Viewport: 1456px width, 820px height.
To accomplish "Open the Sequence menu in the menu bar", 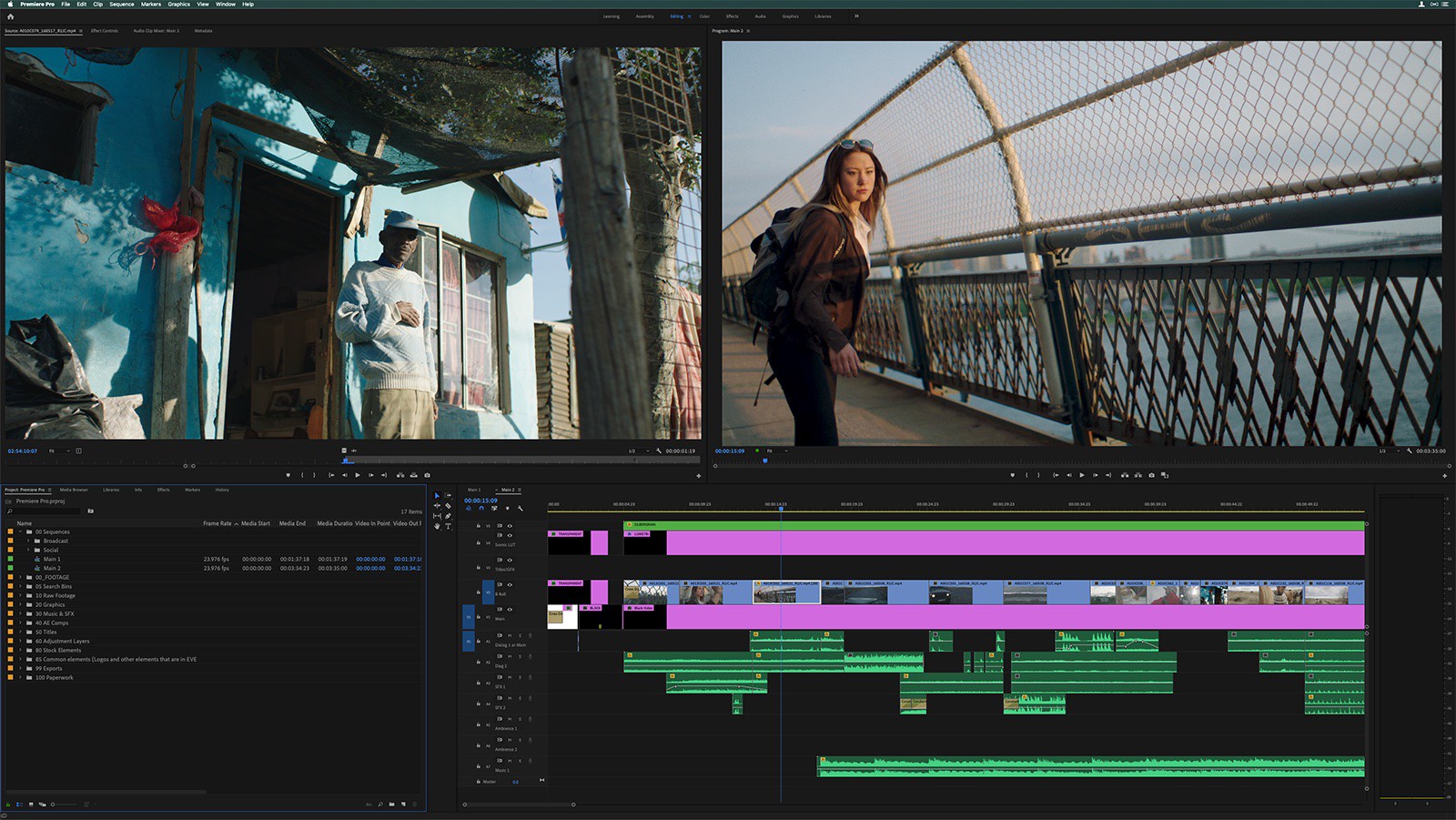I will [x=121, y=4].
